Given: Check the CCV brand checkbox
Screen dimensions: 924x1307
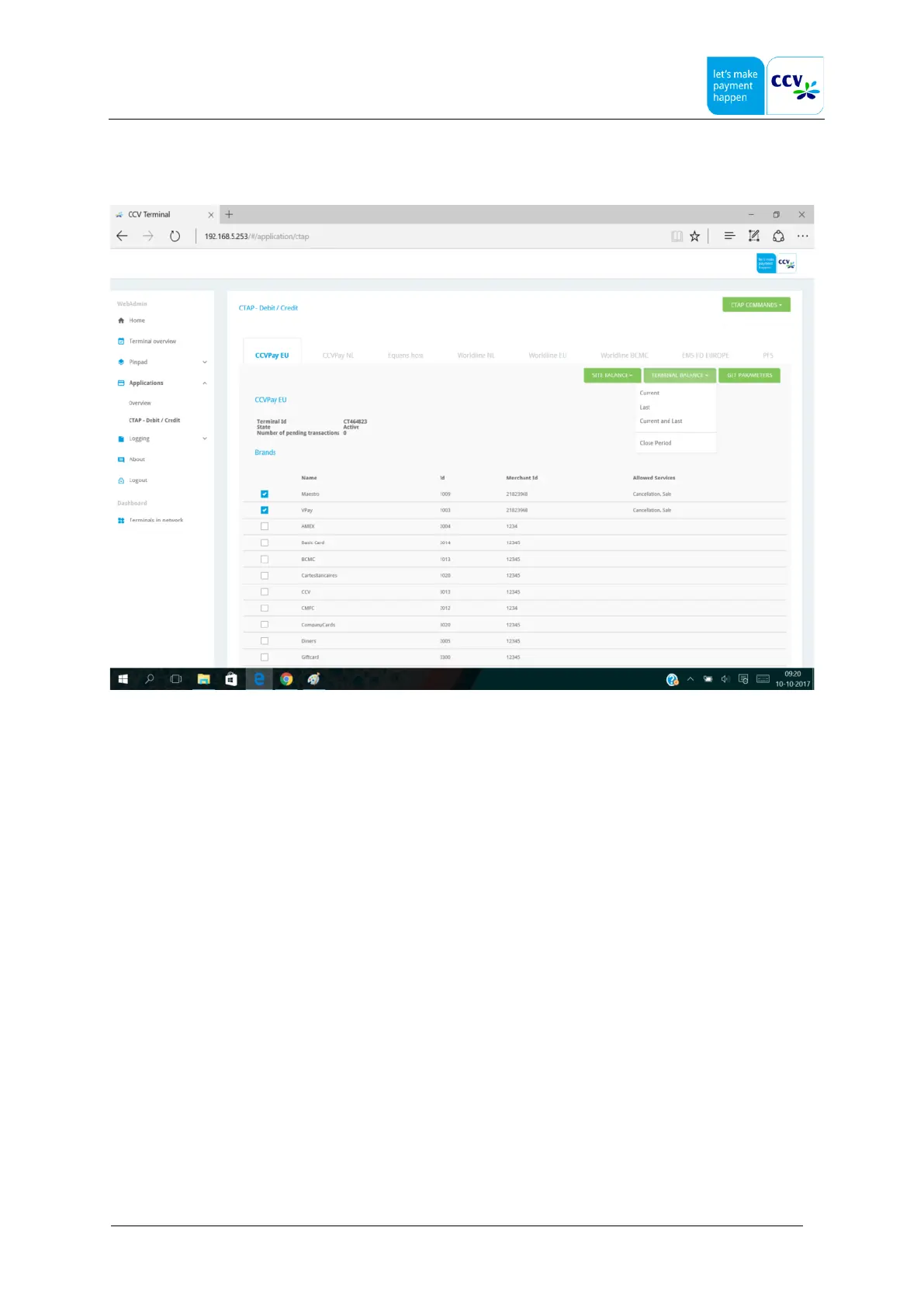Looking at the screenshot, I should [265, 592].
